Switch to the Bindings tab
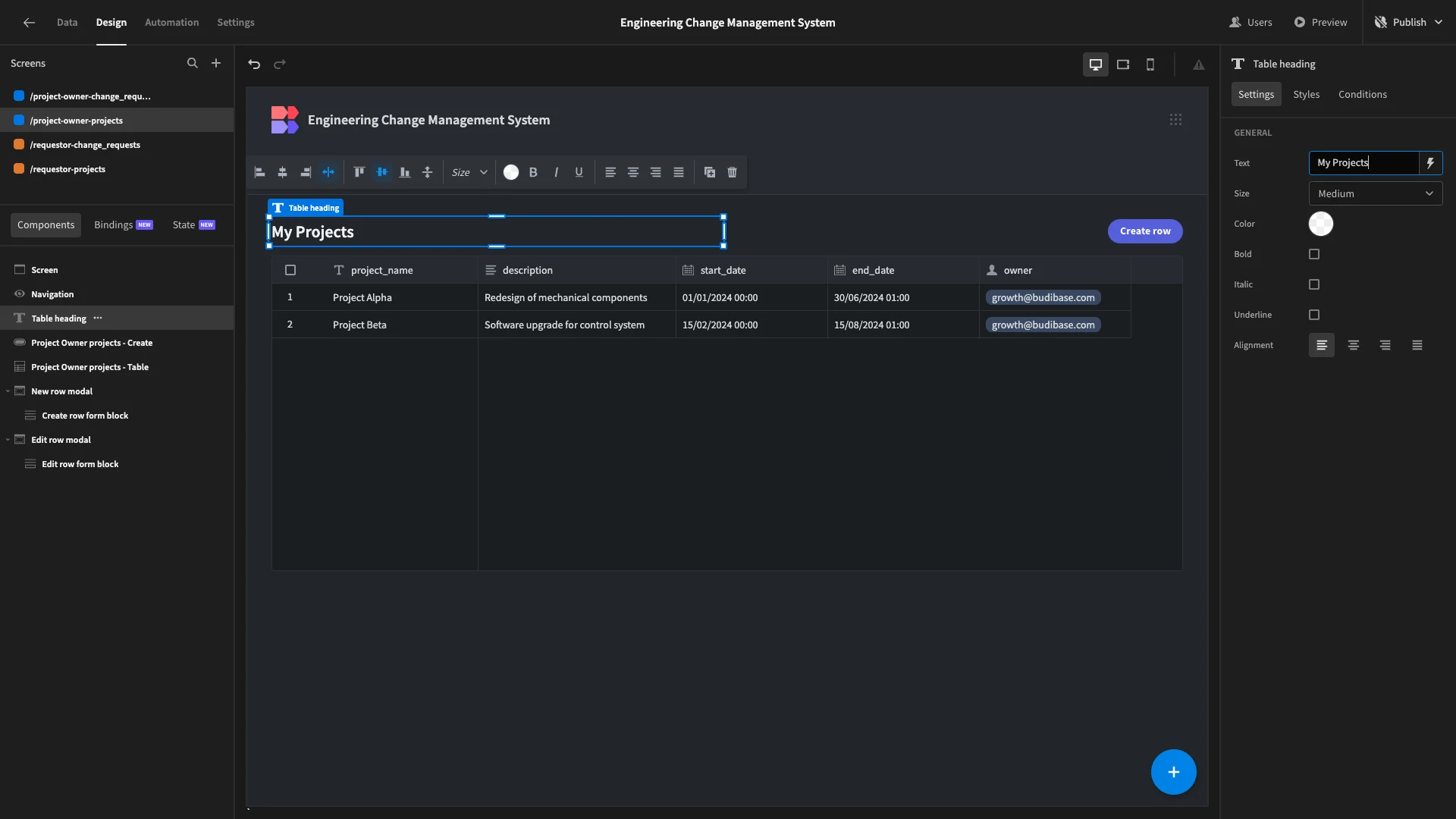 pyautogui.click(x=124, y=224)
